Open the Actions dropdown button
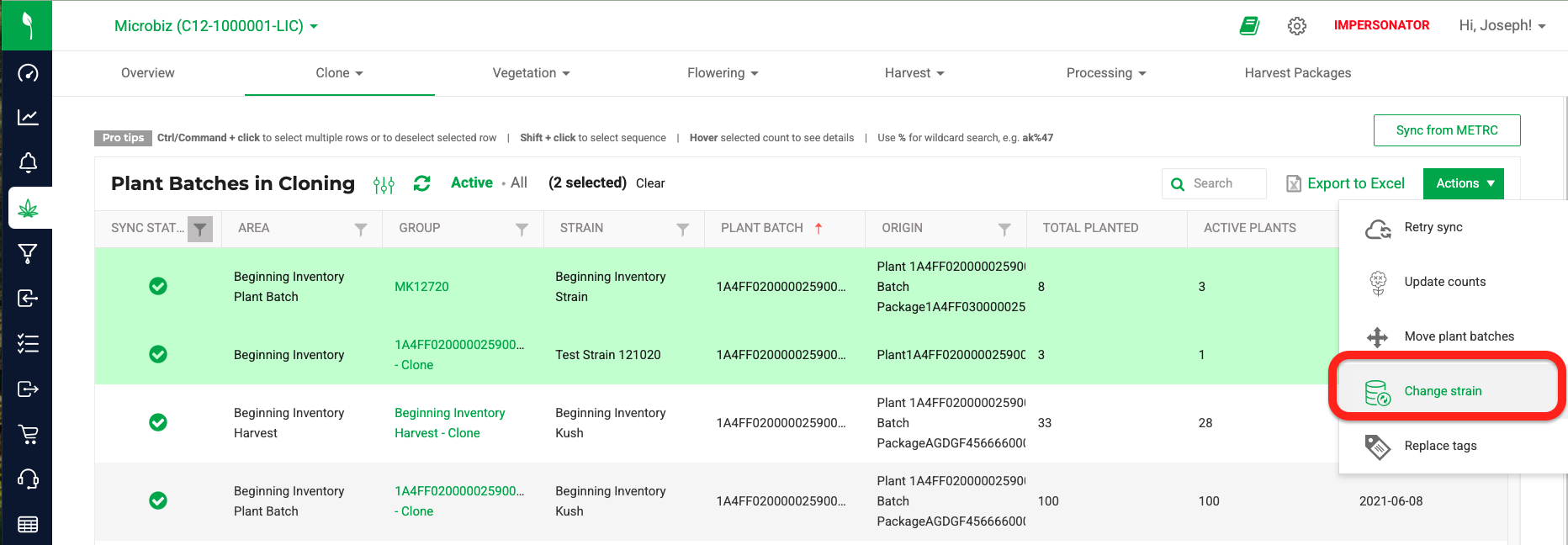 coord(1464,183)
